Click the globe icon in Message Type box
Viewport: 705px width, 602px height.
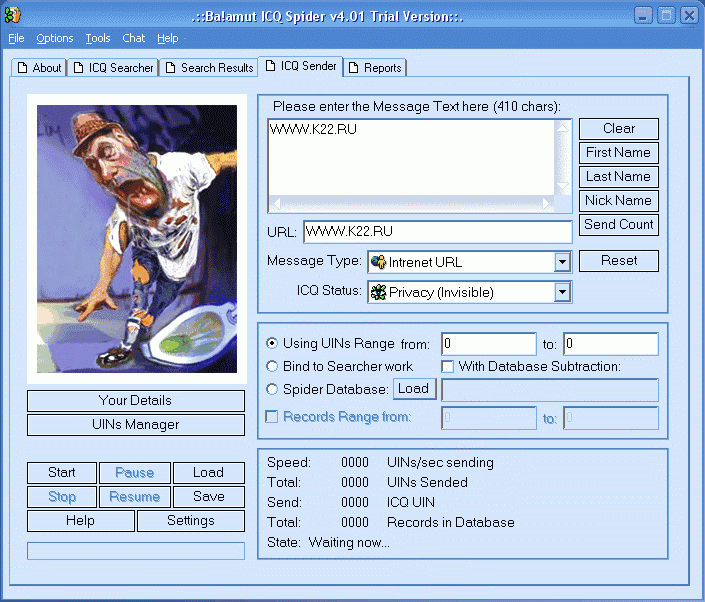[379, 262]
